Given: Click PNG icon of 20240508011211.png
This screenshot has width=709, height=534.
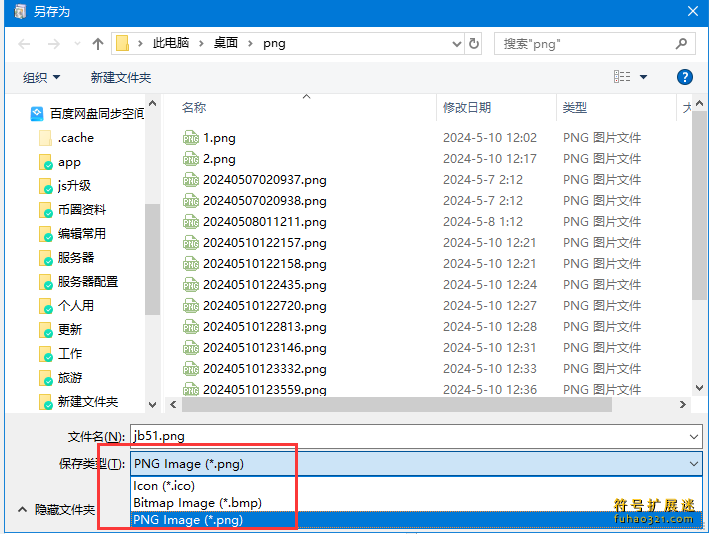Looking at the screenshot, I should [x=191, y=222].
